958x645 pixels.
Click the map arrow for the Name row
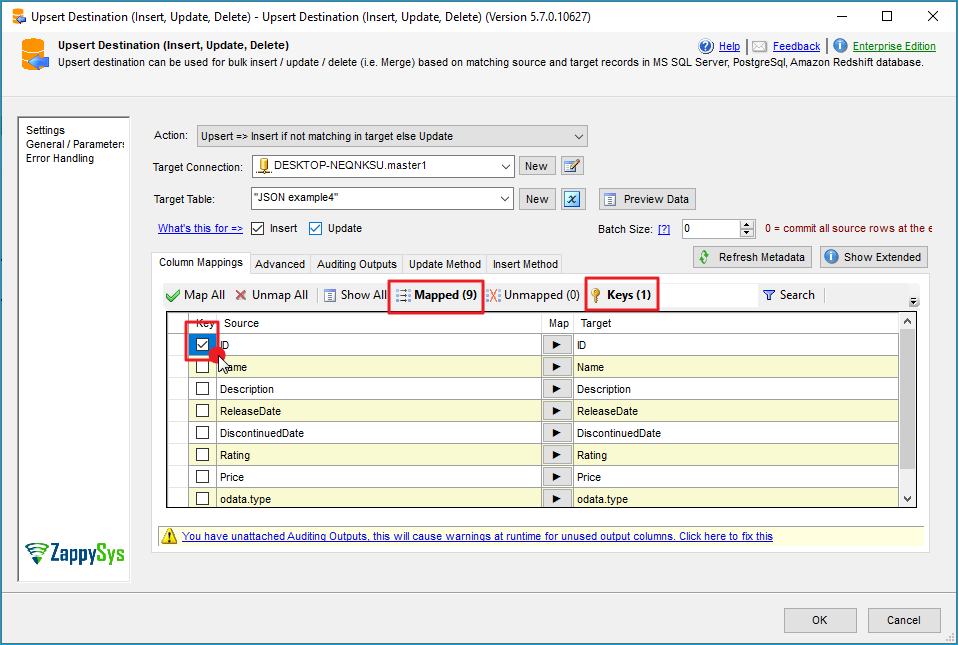click(x=557, y=367)
